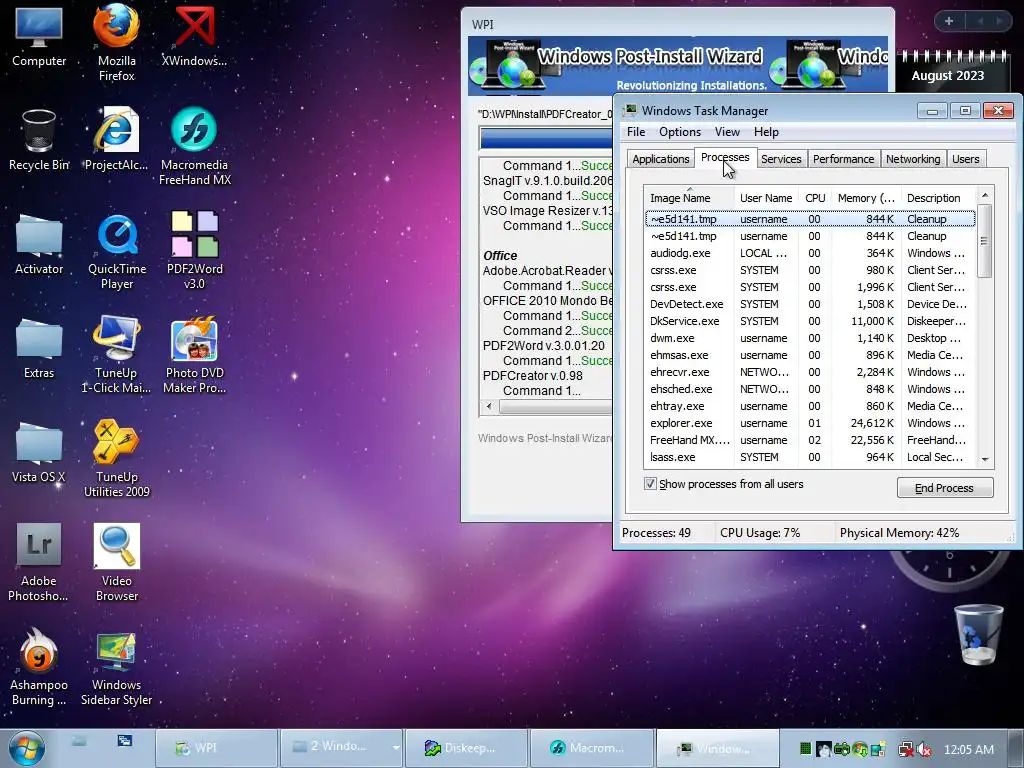1024x768 pixels.
Task: Select the ehtray.exe process row
Action: (810, 406)
